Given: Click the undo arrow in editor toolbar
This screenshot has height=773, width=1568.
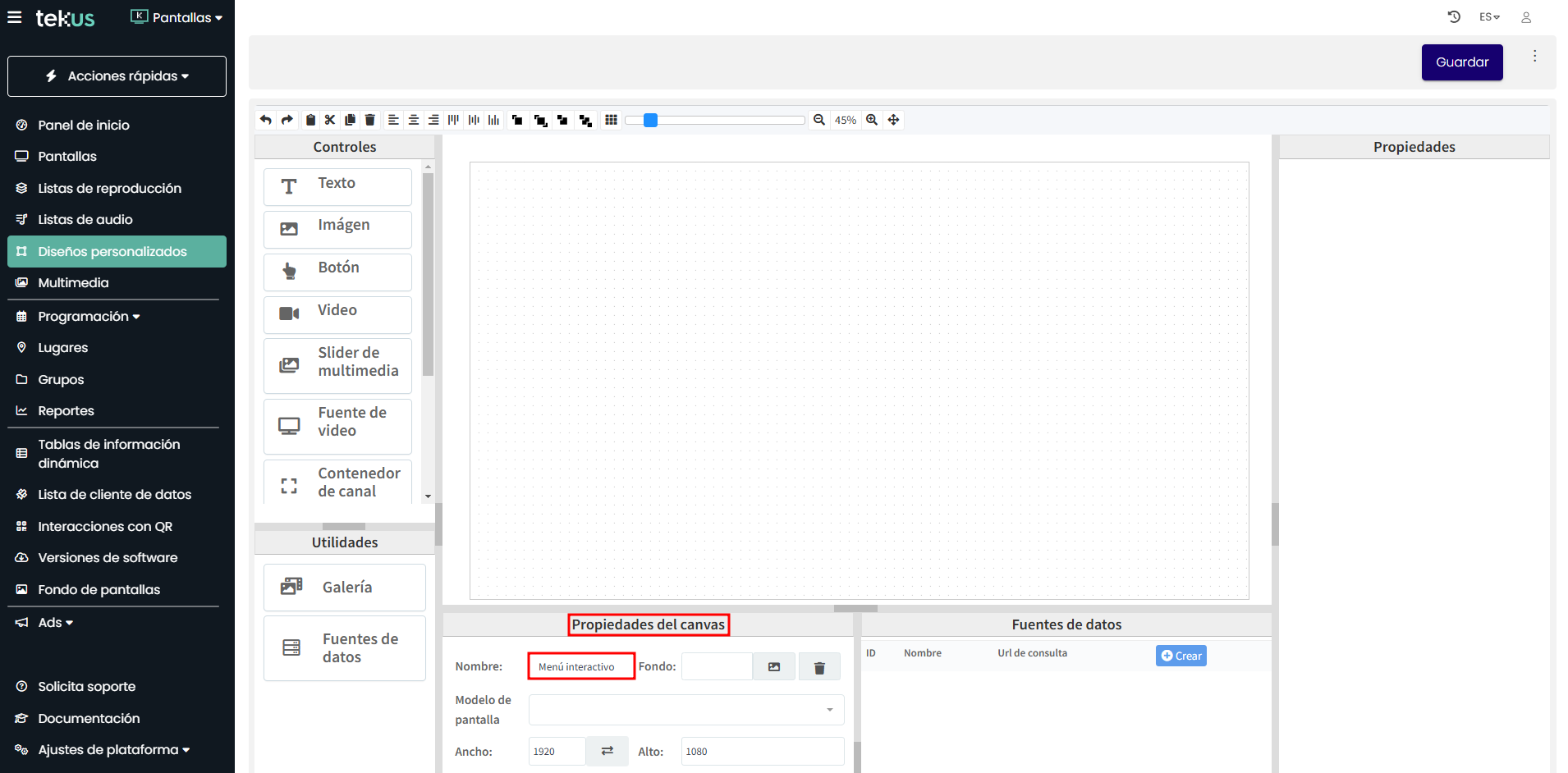Looking at the screenshot, I should pyautogui.click(x=266, y=120).
